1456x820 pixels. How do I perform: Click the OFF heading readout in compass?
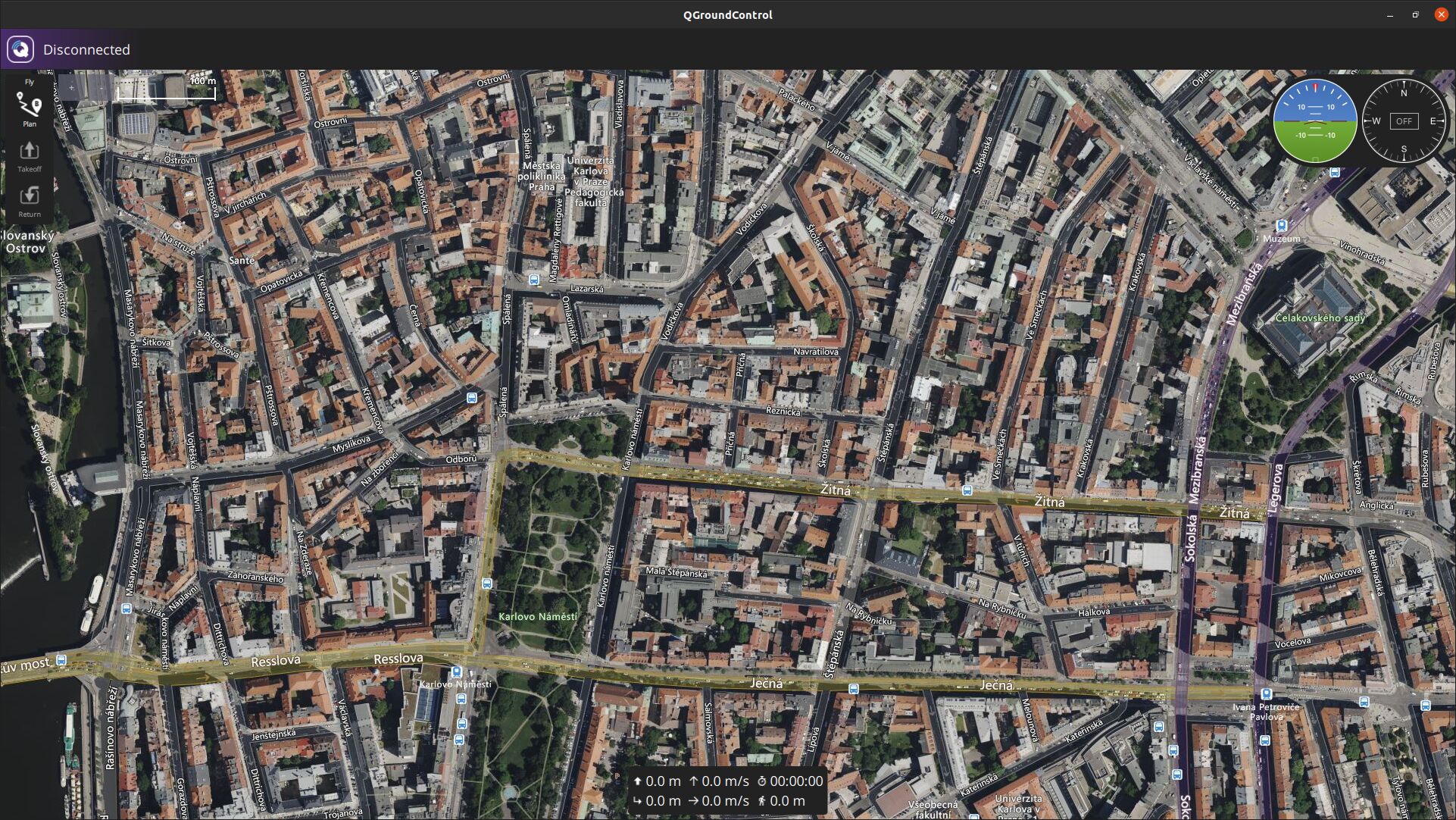[x=1404, y=121]
